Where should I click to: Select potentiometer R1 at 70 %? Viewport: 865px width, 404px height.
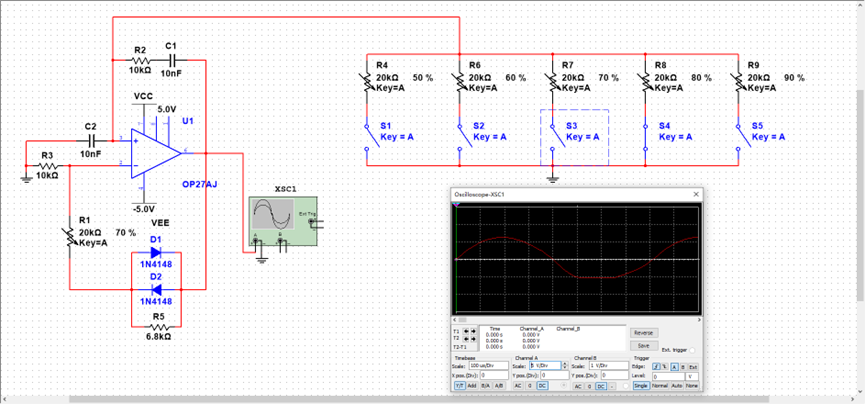pyautogui.click(x=70, y=237)
